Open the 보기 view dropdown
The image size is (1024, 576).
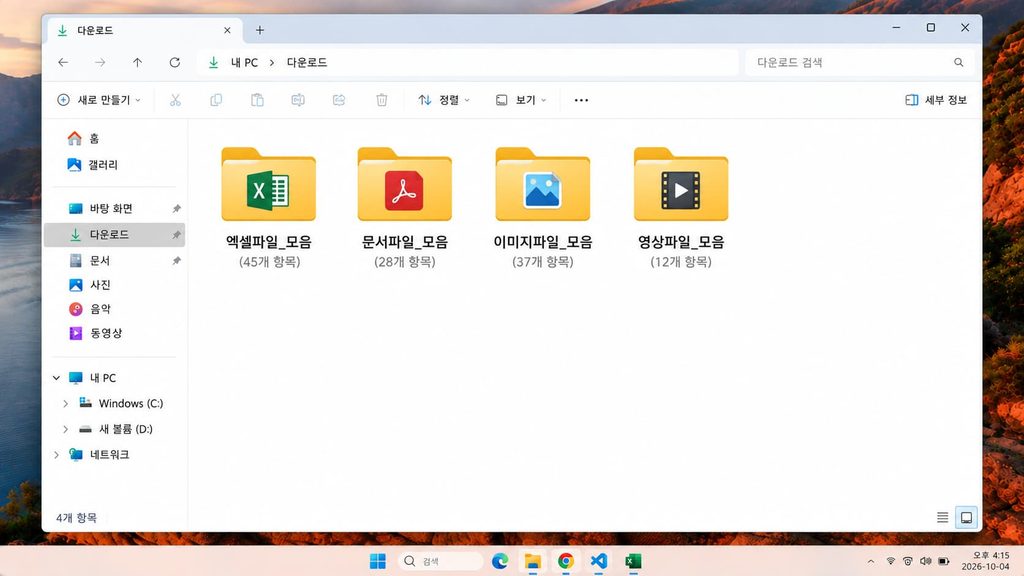click(x=521, y=100)
